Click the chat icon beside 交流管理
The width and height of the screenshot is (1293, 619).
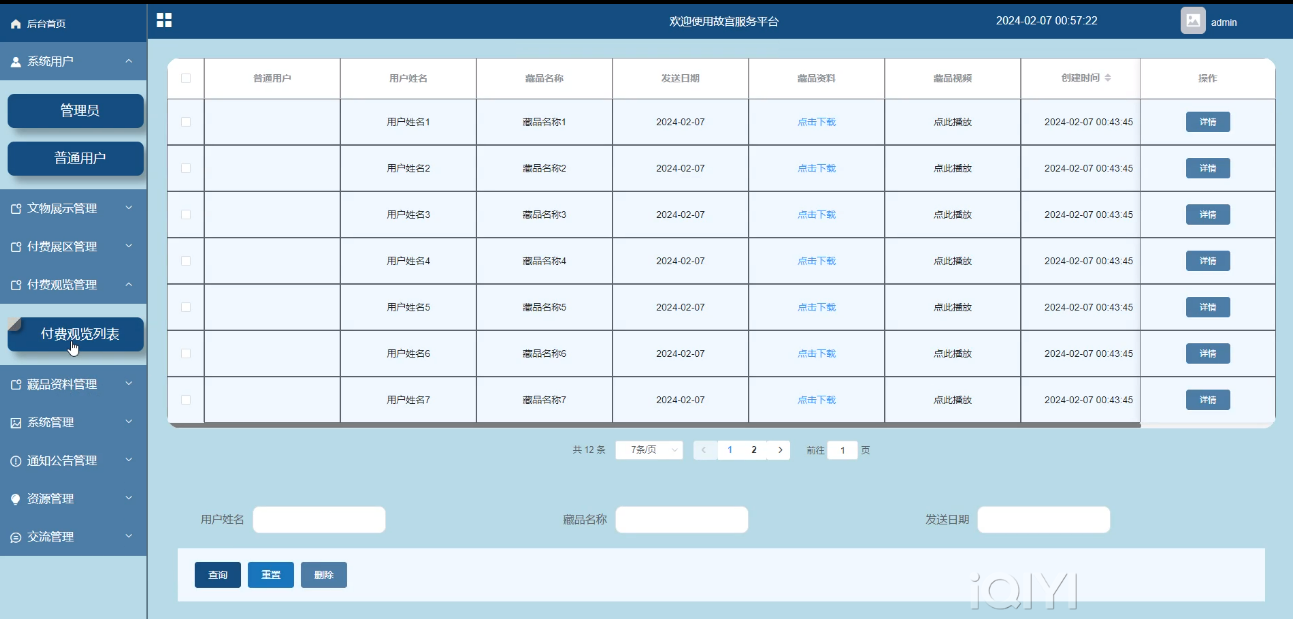click(x=15, y=537)
